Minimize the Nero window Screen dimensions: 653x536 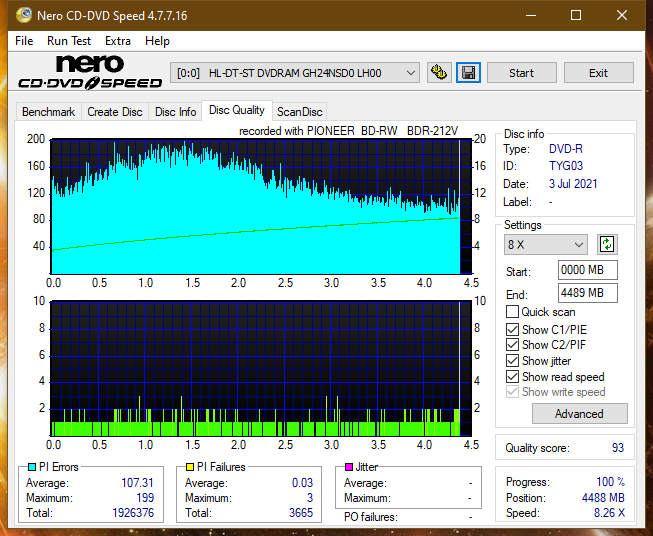[531, 15]
